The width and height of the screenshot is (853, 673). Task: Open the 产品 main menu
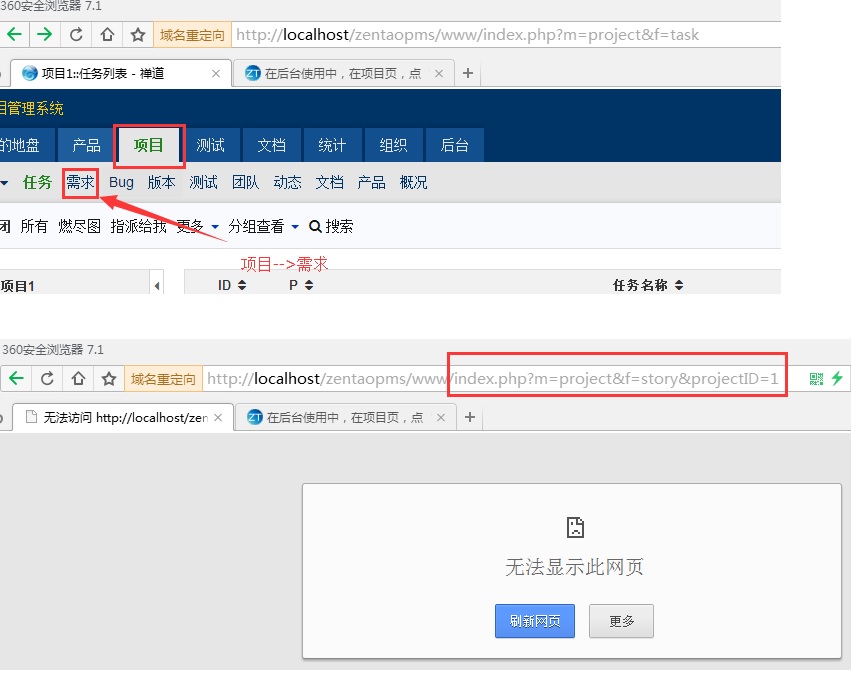pos(86,145)
